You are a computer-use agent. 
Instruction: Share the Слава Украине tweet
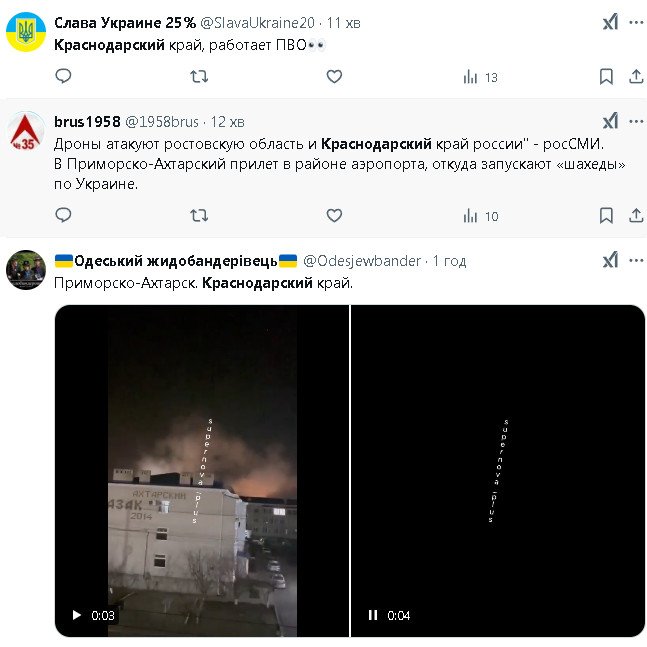coord(636,77)
